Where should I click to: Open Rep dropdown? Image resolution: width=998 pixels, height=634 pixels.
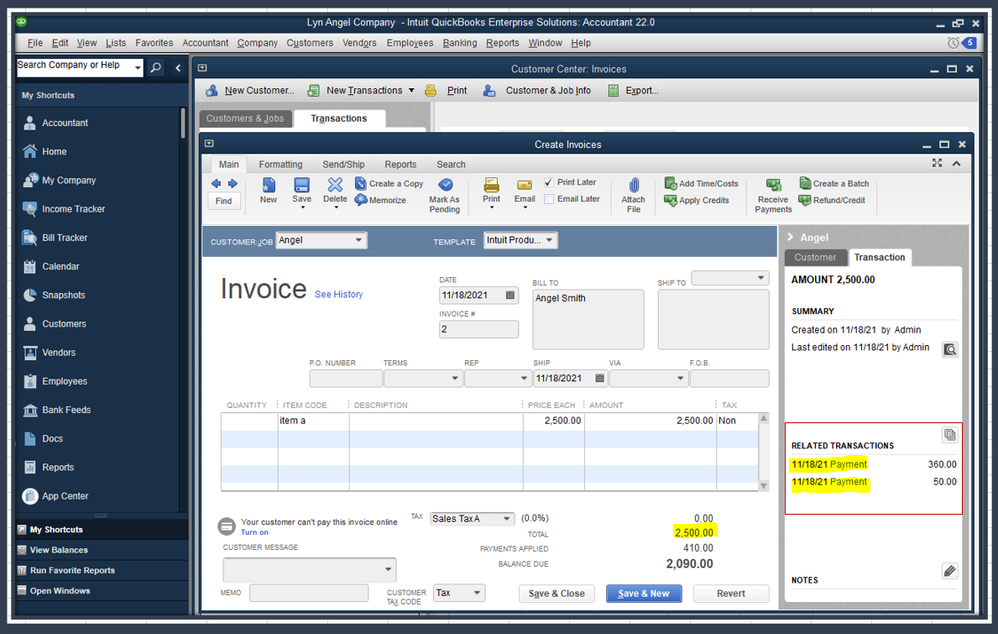[x=523, y=378]
